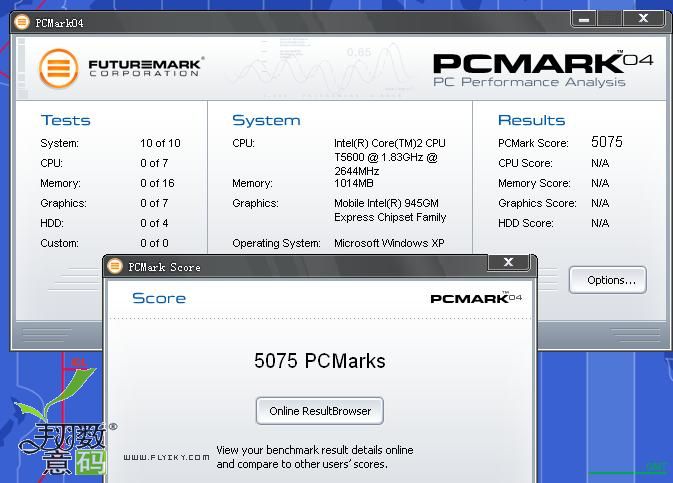Viewport: 673px width, 483px height.
Task: Click the '0 of 7' value next to Graphics tests
Action: pyautogui.click(x=154, y=203)
